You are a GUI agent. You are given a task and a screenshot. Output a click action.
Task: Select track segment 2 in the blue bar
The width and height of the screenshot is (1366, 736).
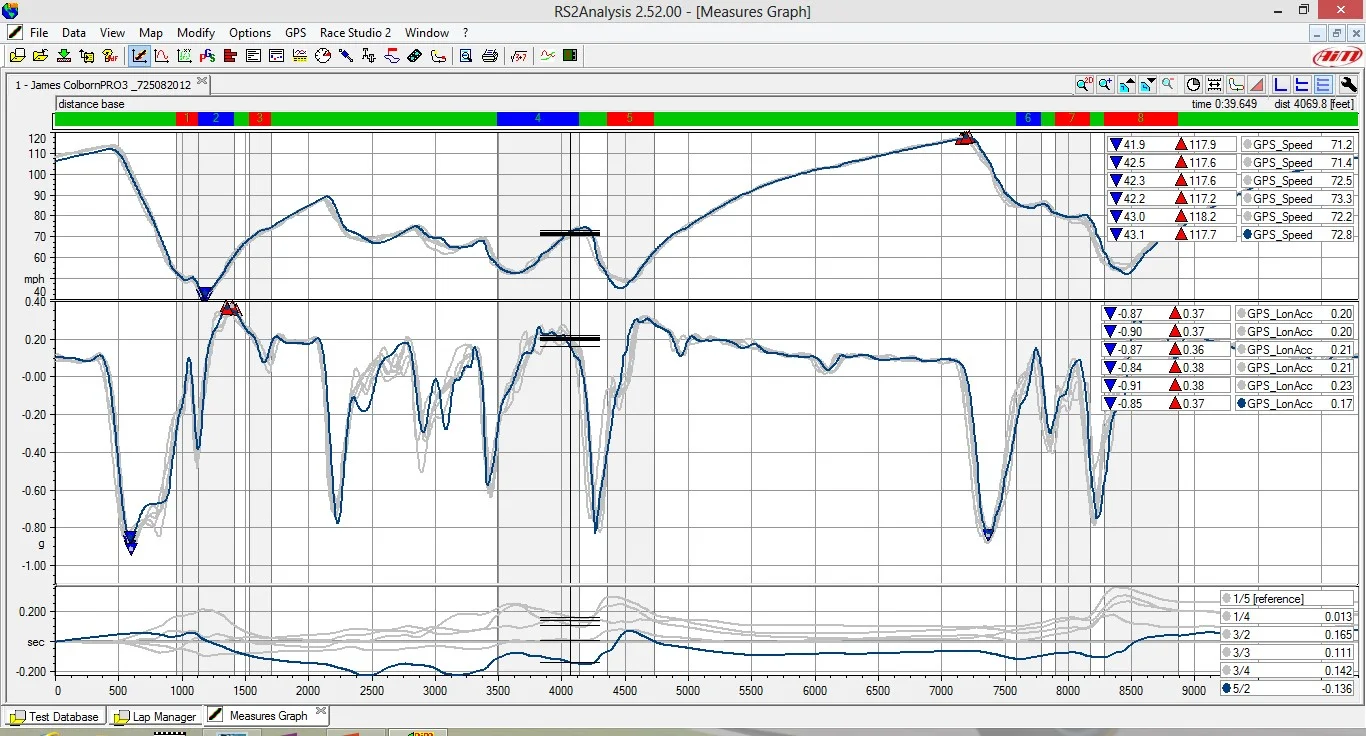point(215,118)
